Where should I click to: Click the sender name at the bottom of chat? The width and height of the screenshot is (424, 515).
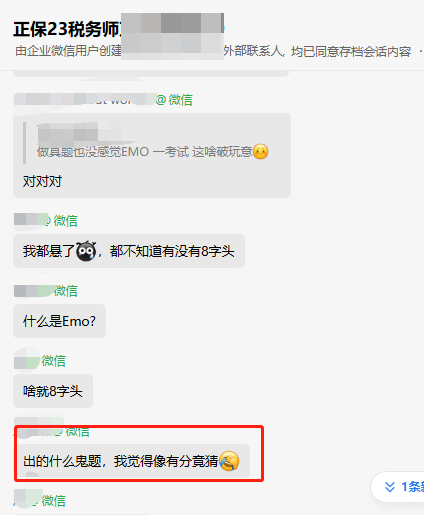(x=40, y=501)
